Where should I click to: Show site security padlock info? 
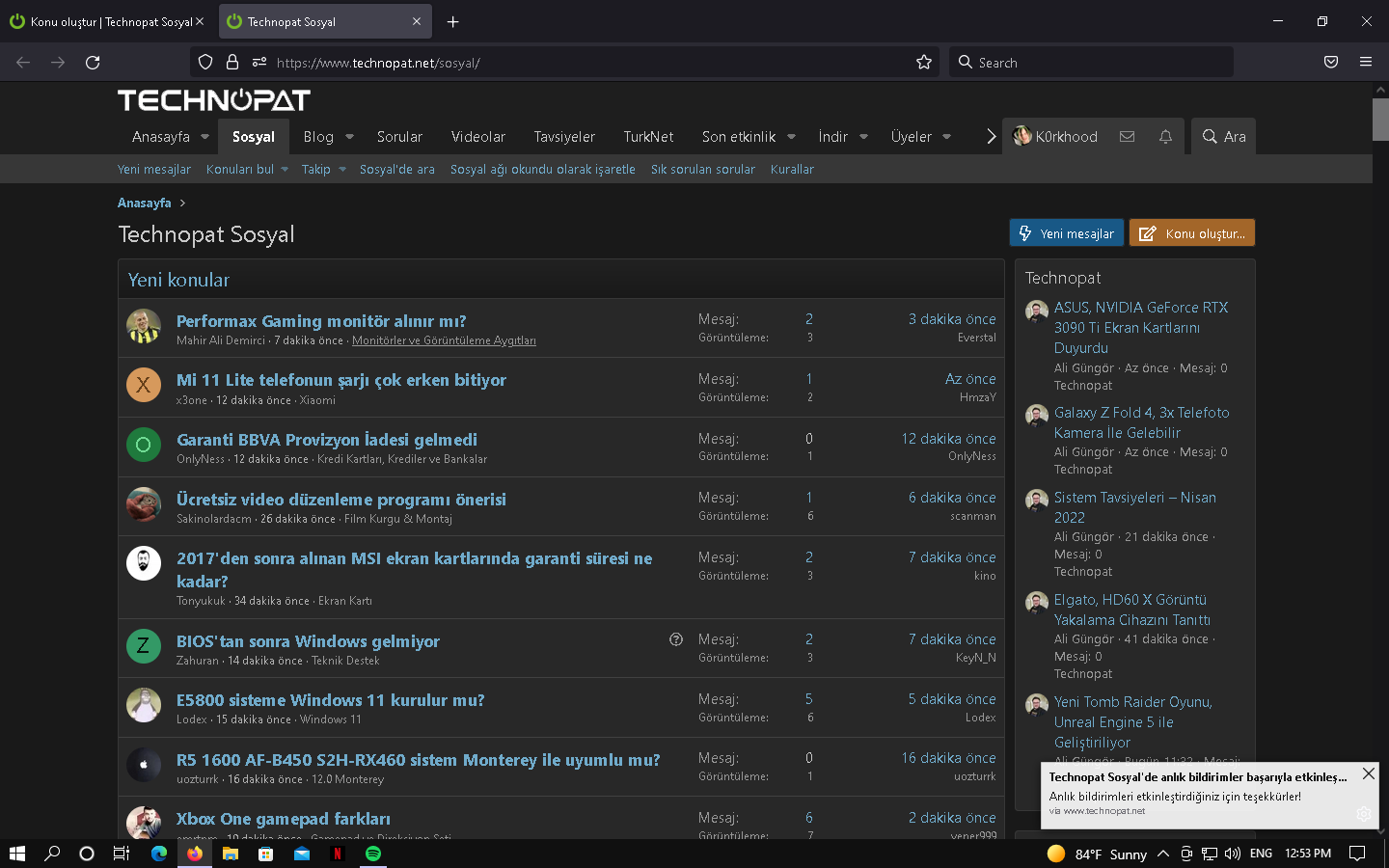click(232, 63)
